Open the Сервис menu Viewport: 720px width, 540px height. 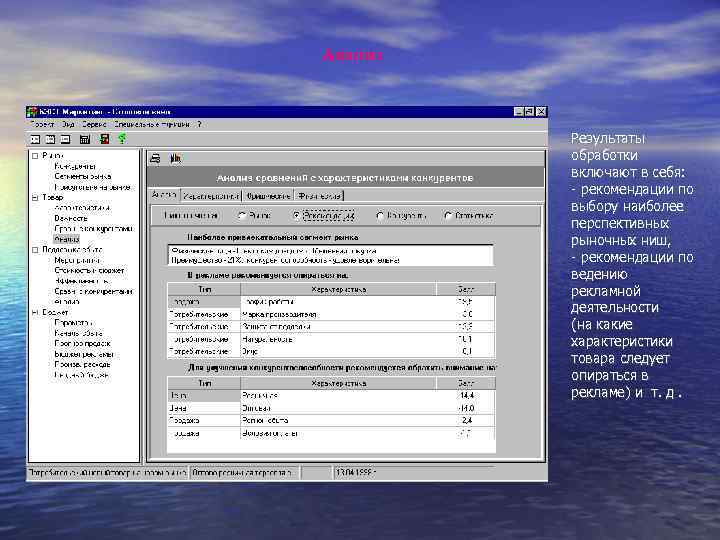[94, 125]
